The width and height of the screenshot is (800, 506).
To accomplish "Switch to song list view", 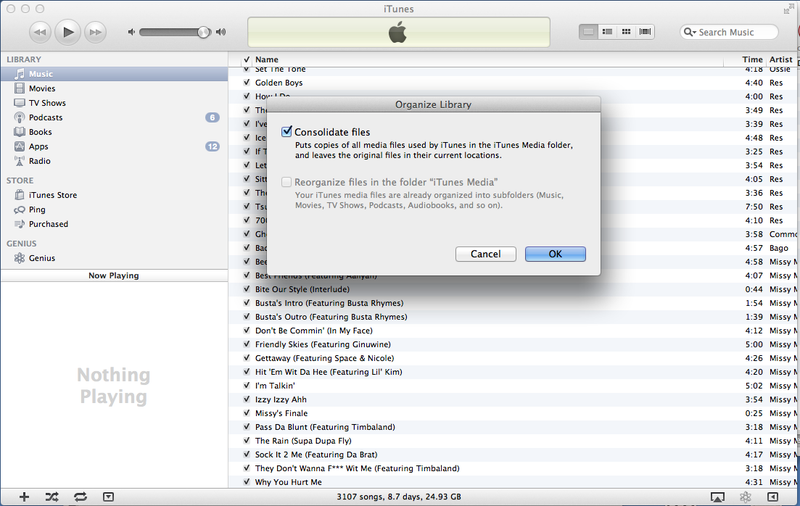I will point(588,32).
